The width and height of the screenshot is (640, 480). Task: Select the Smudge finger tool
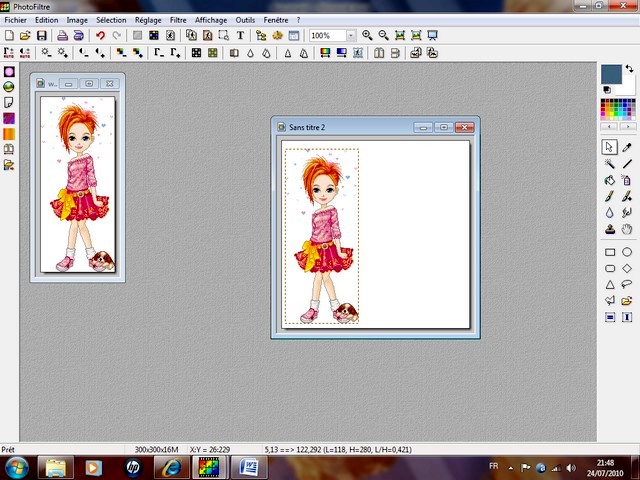[x=627, y=213]
